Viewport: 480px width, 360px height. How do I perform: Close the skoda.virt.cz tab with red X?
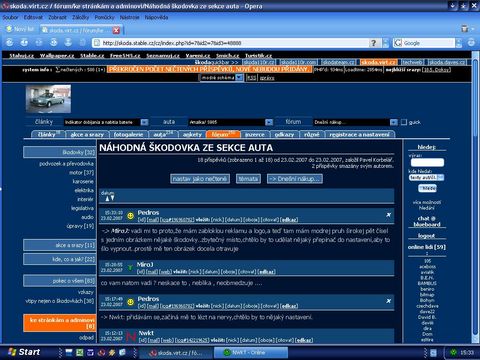coord(116,30)
